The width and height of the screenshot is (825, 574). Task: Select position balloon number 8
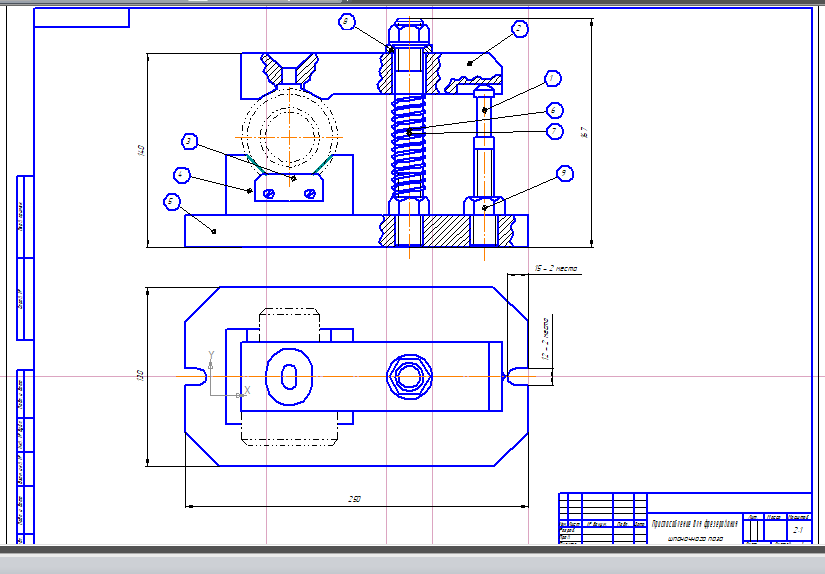pos(346,20)
